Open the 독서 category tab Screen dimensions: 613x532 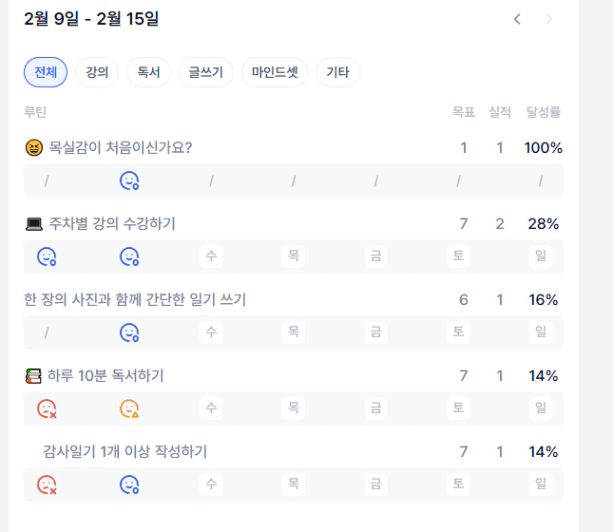pos(148,72)
